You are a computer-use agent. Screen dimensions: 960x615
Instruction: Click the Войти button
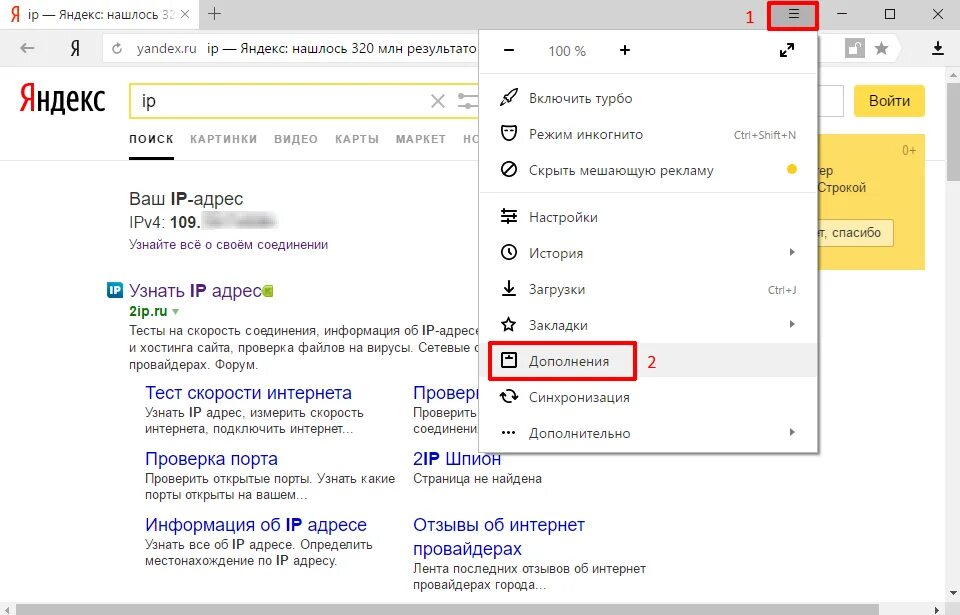pyautogui.click(x=889, y=101)
